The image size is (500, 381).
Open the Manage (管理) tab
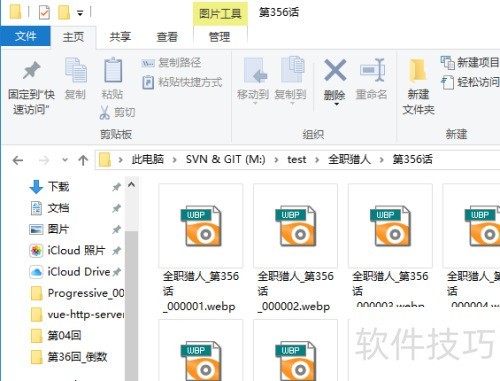(x=219, y=37)
